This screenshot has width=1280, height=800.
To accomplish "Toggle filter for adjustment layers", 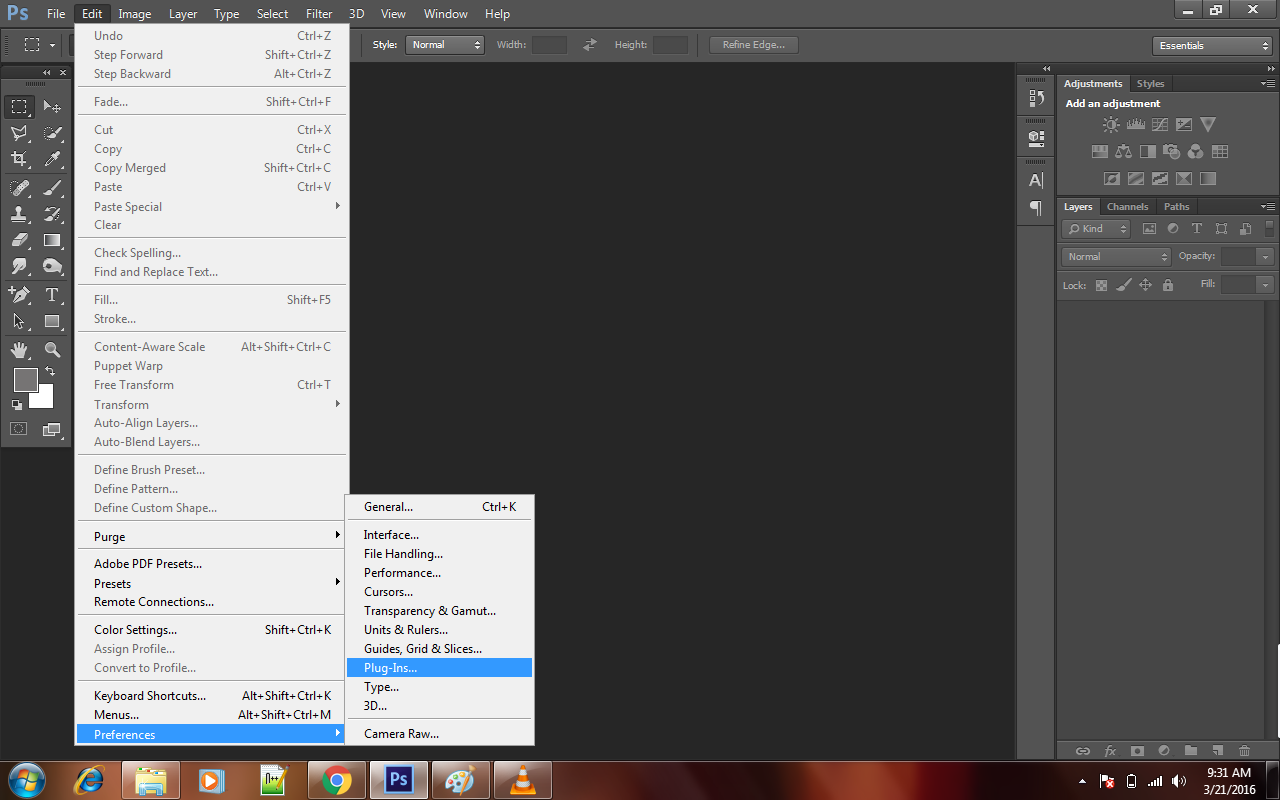I will [1173, 229].
